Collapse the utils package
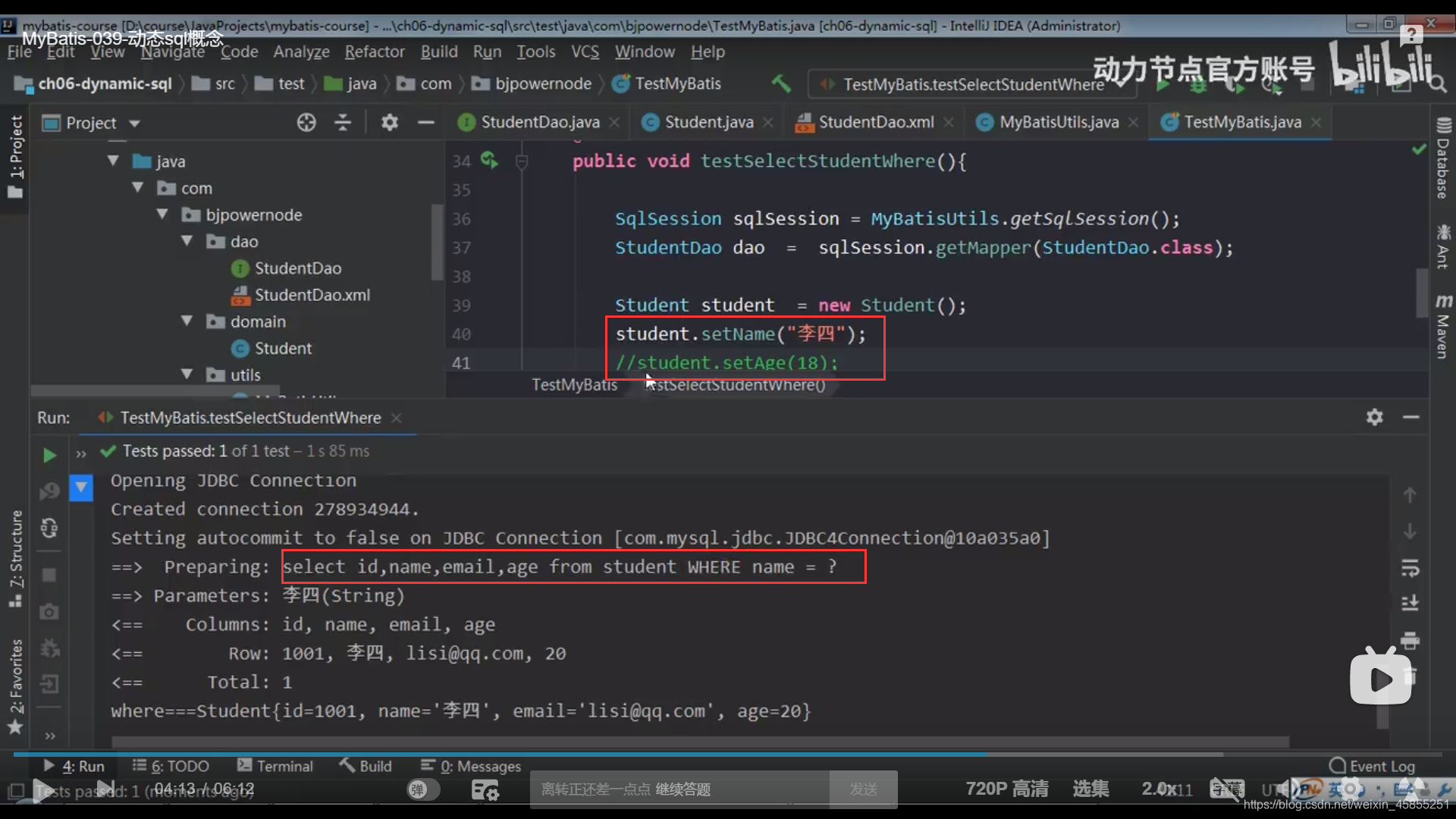This screenshot has height=819, width=1456. (x=187, y=375)
